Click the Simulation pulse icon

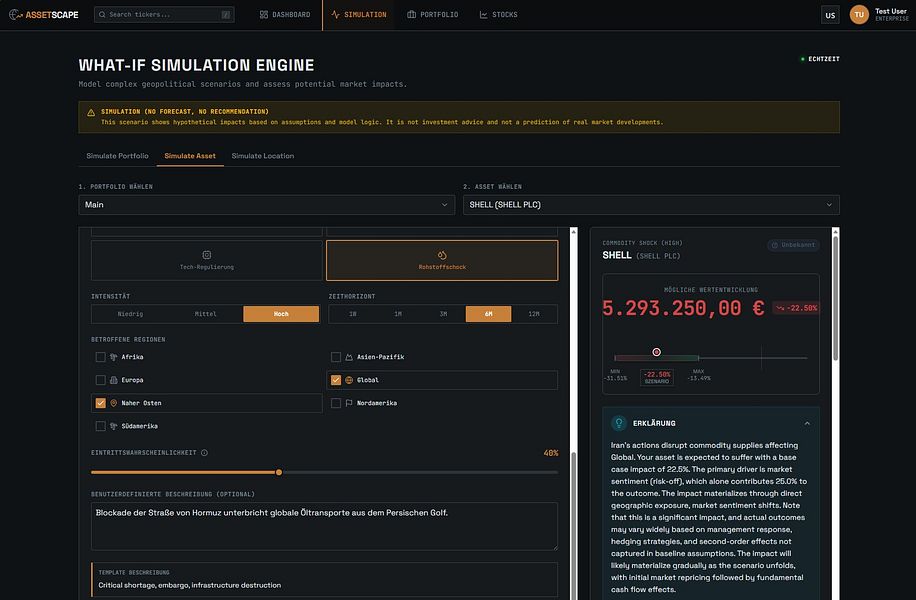click(x=335, y=15)
